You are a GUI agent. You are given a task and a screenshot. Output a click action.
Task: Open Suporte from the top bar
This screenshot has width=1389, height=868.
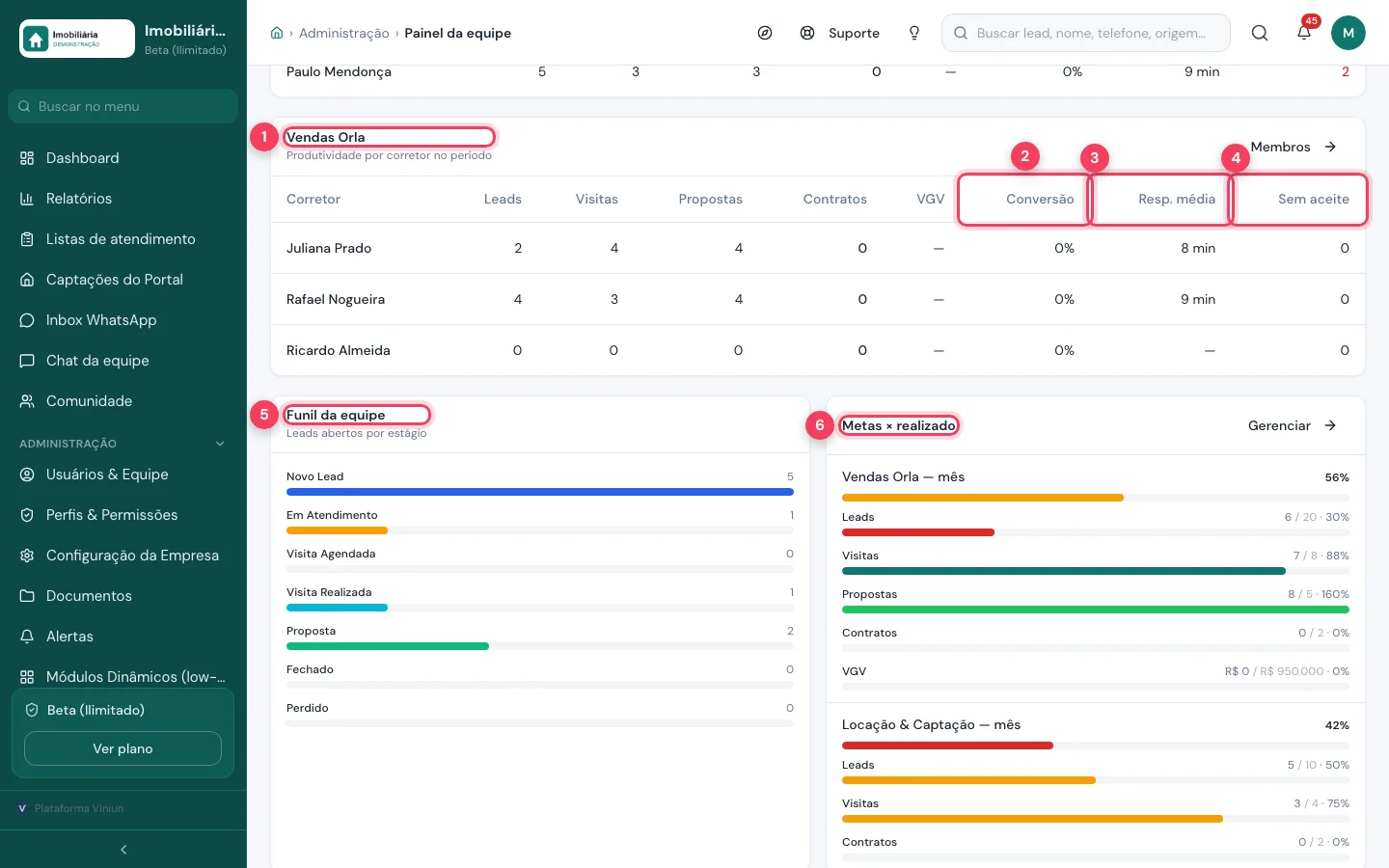click(x=840, y=33)
